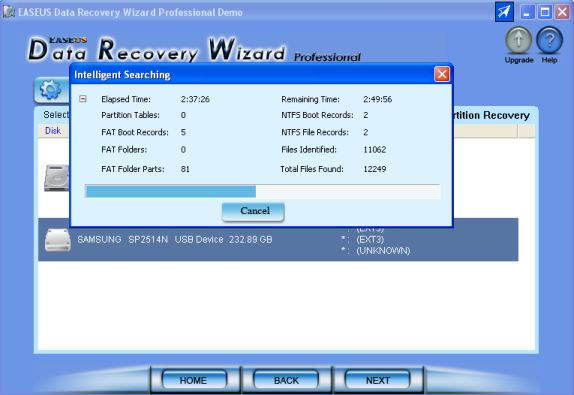574x395 pixels.
Task: Click the FAT Folder Parts value 81
Action: click(x=185, y=169)
